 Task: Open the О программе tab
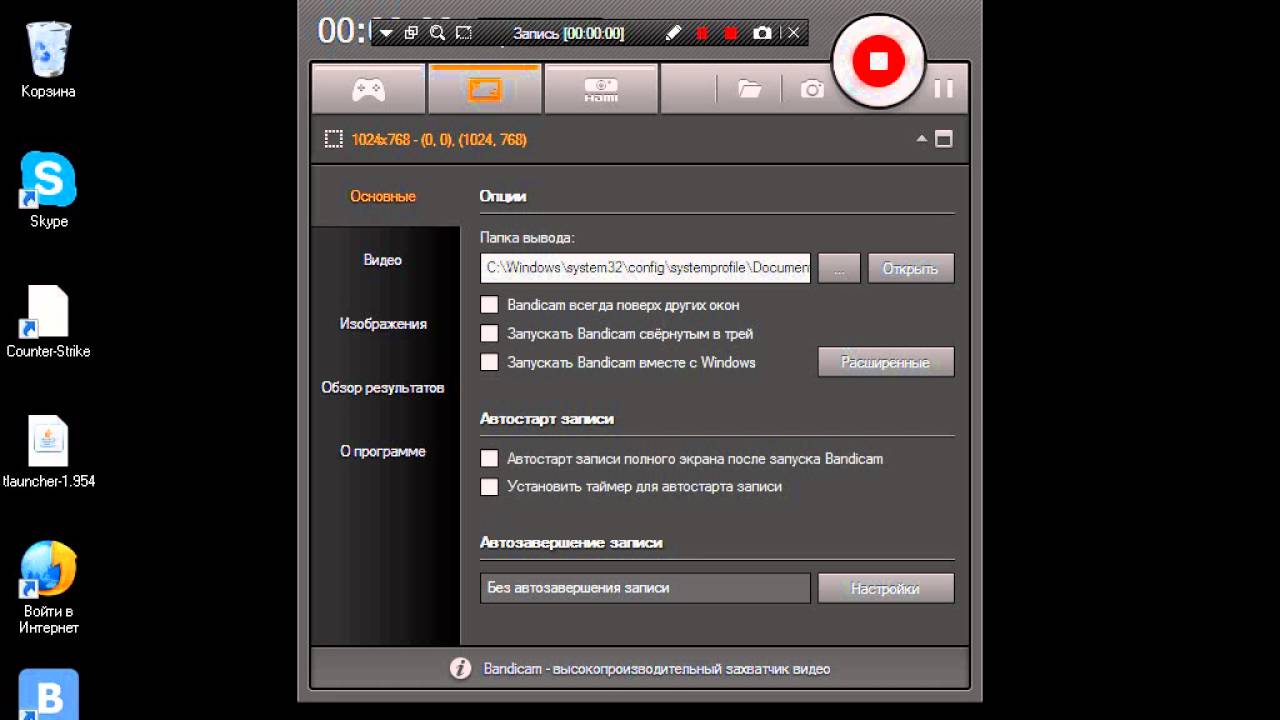[383, 452]
